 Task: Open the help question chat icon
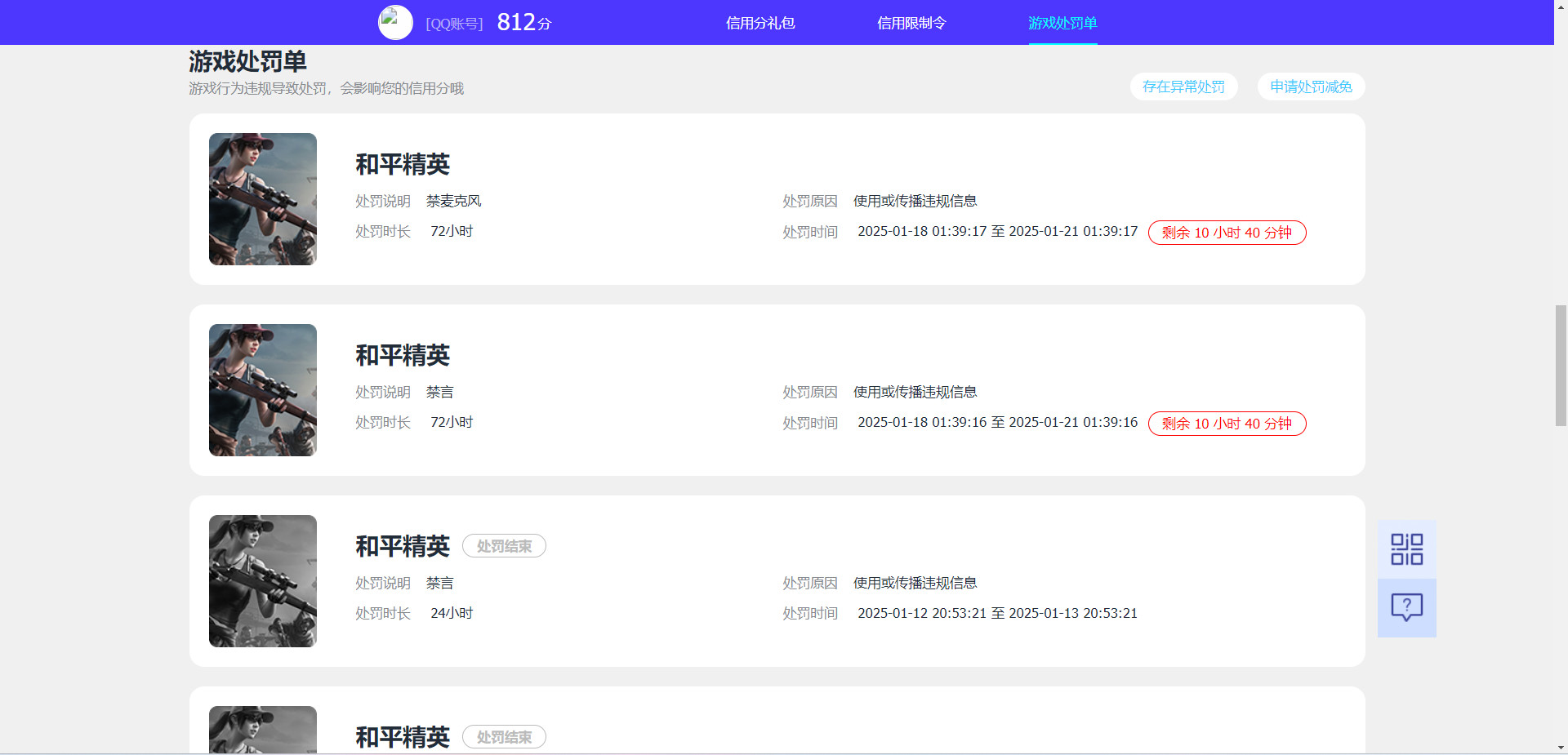[1406, 608]
